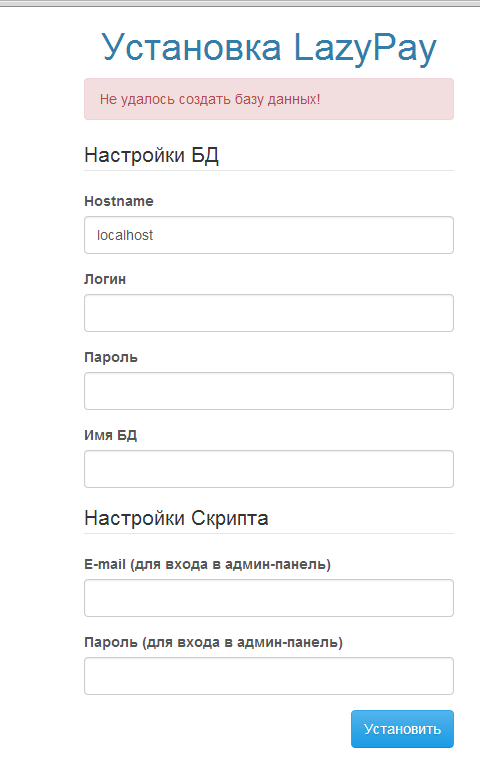Click the Установить button

tap(402, 729)
